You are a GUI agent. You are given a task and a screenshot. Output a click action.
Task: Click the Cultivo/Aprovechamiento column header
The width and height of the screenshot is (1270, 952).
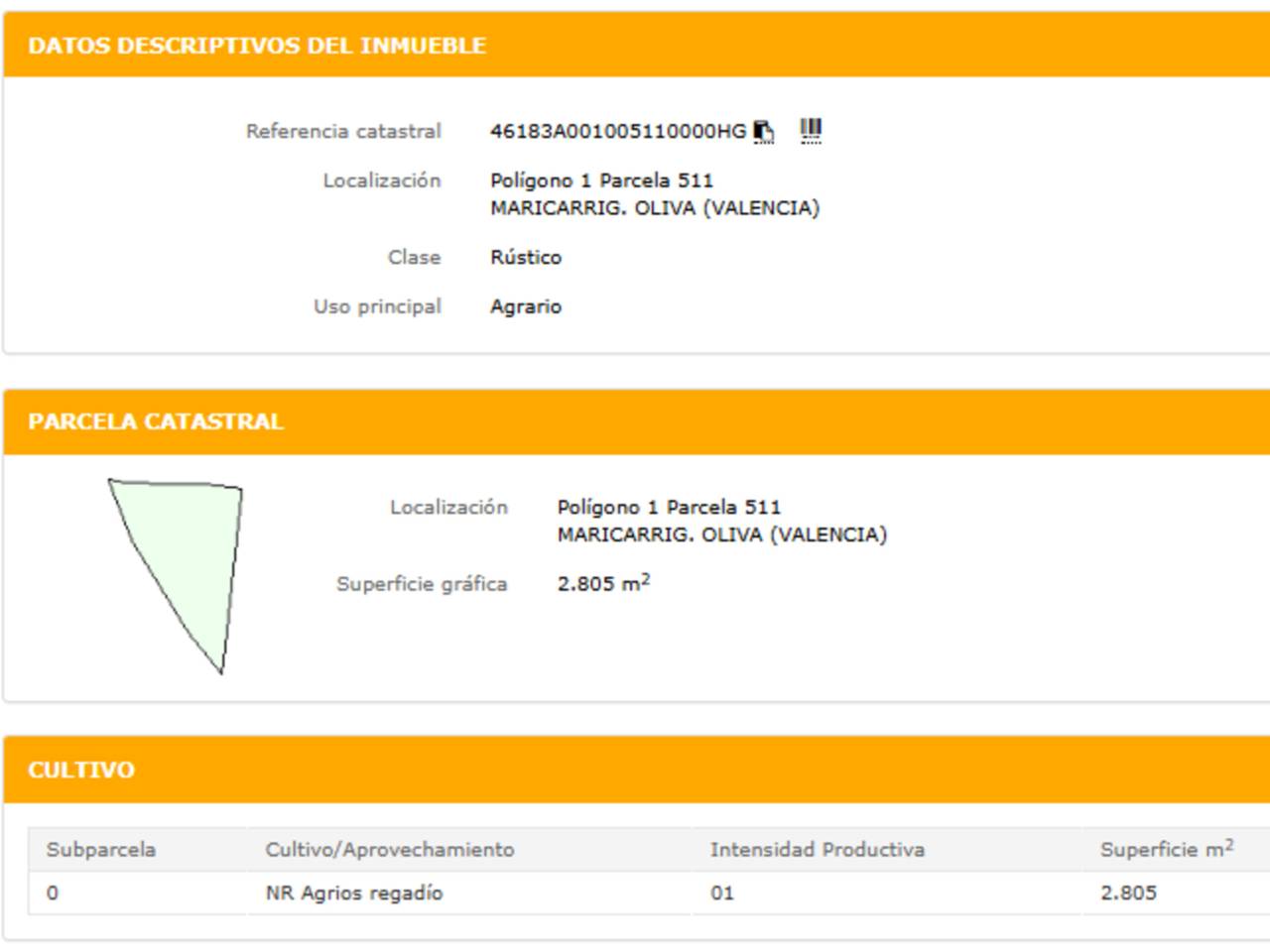(x=390, y=850)
